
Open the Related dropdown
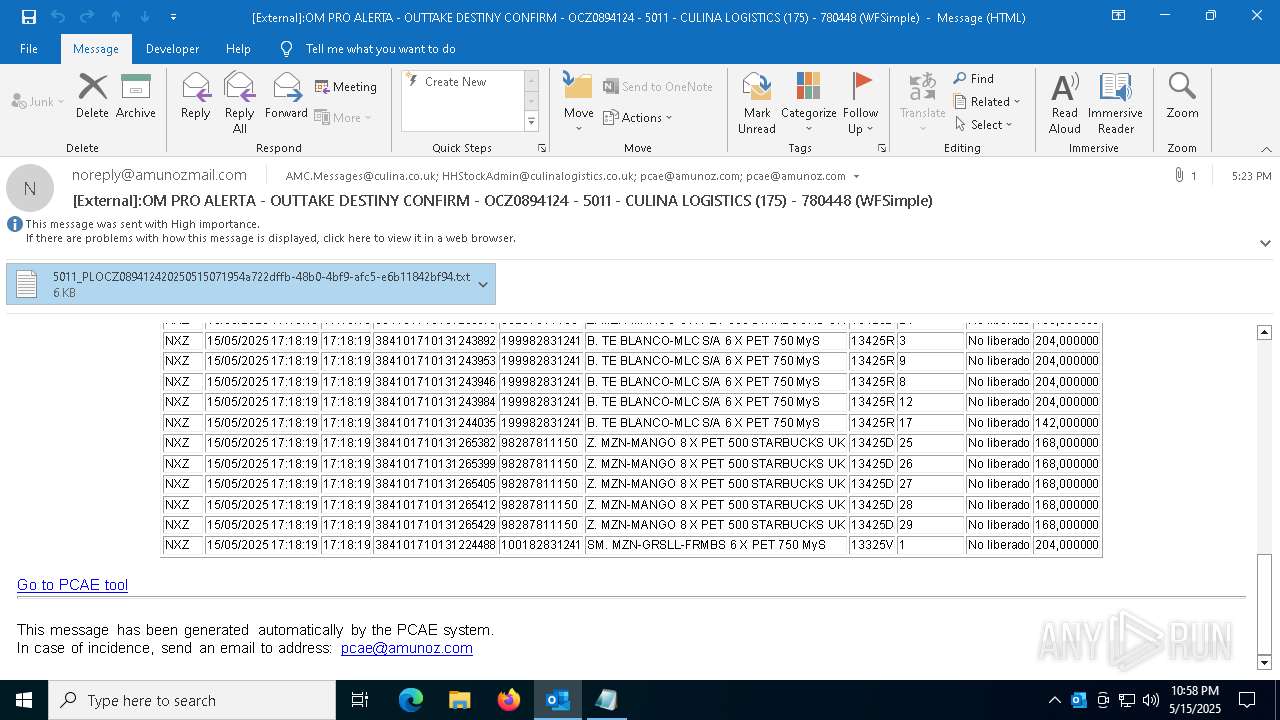[988, 102]
